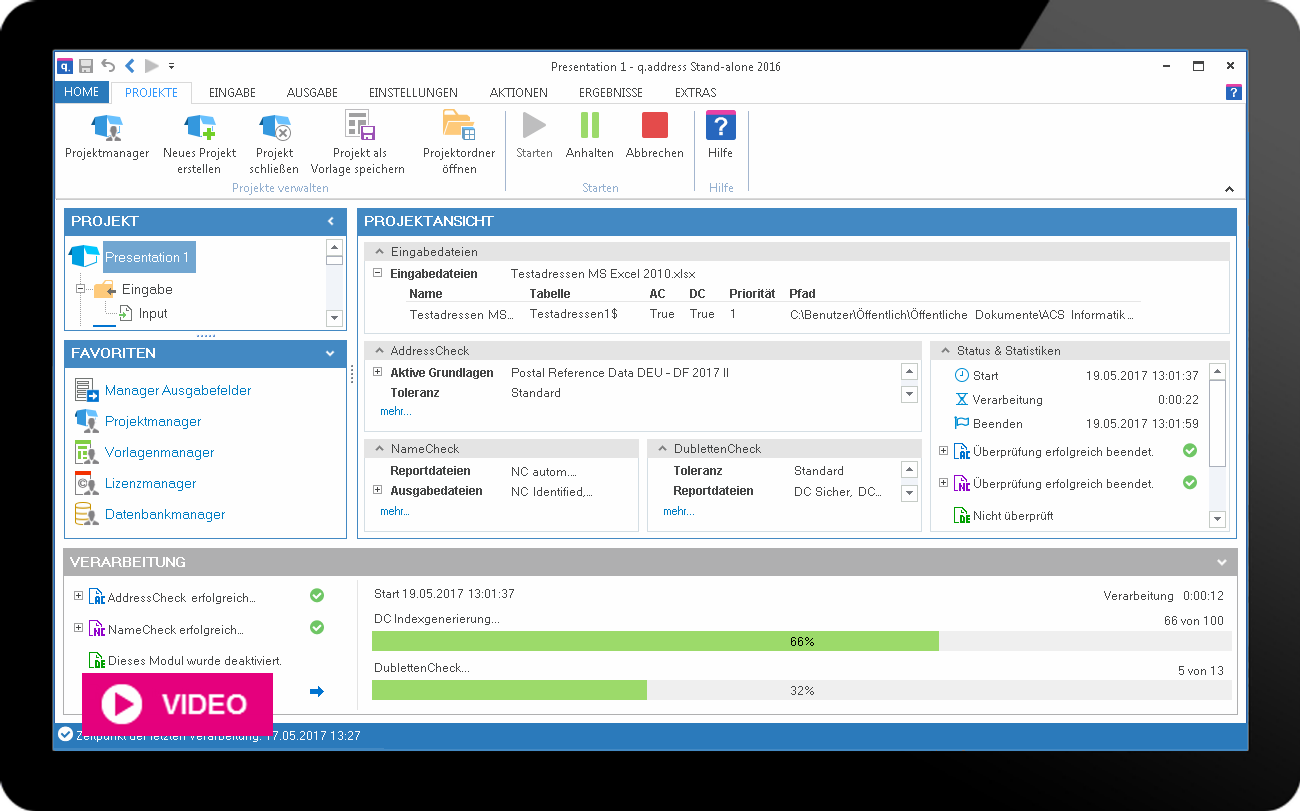Switch to the HOME tab

[x=82, y=92]
